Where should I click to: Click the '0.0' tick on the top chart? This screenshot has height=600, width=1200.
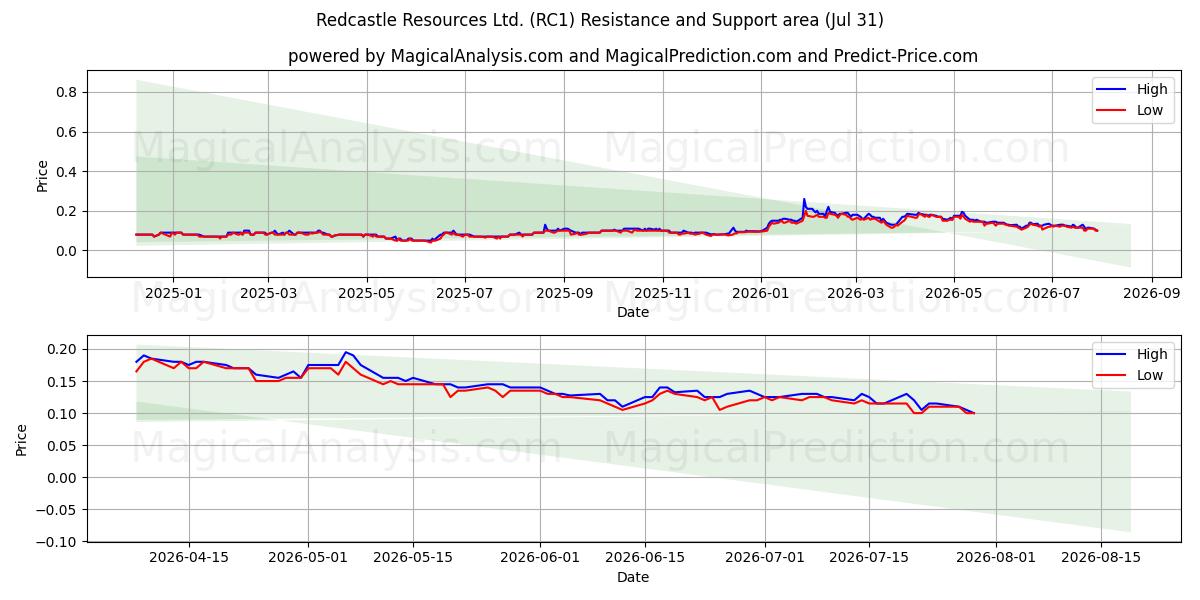pyautogui.click(x=69, y=251)
